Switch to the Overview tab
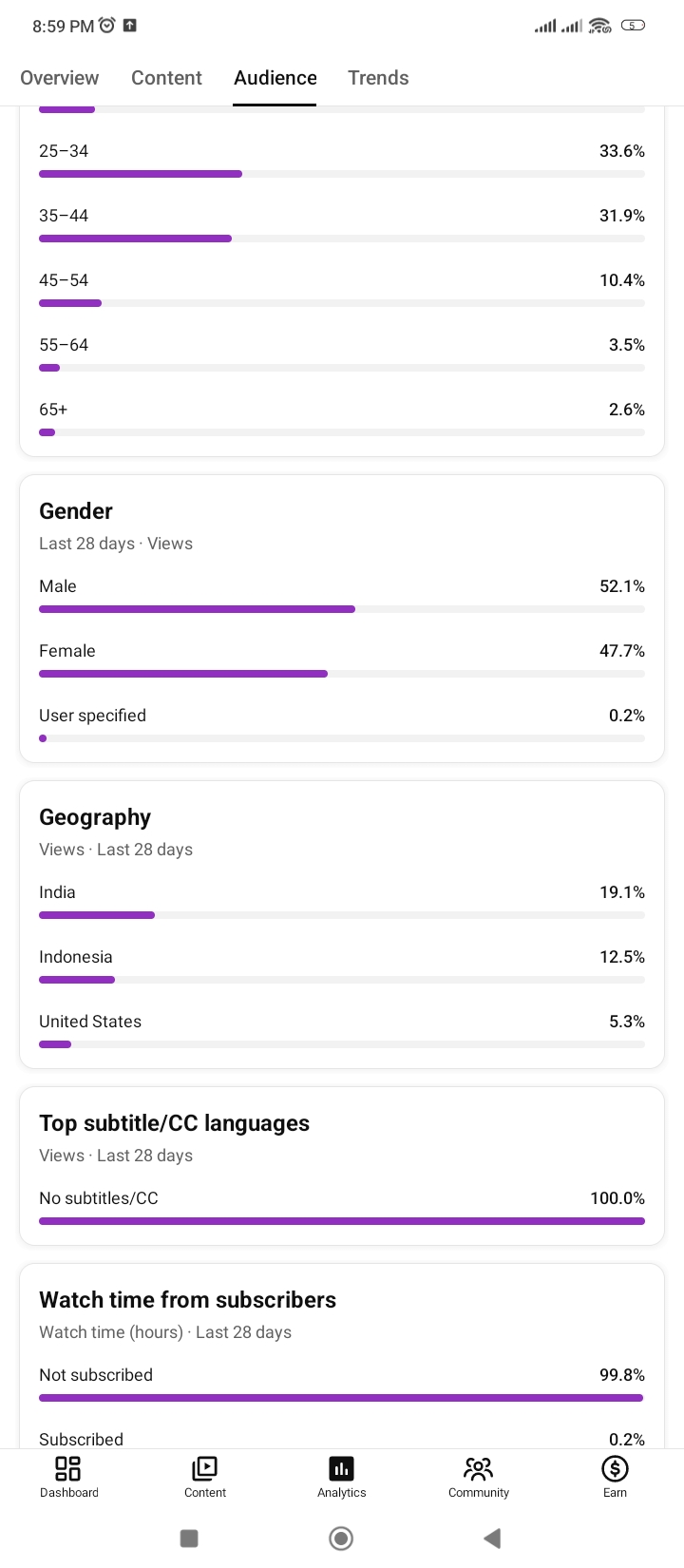The image size is (684, 1568). coord(59,78)
